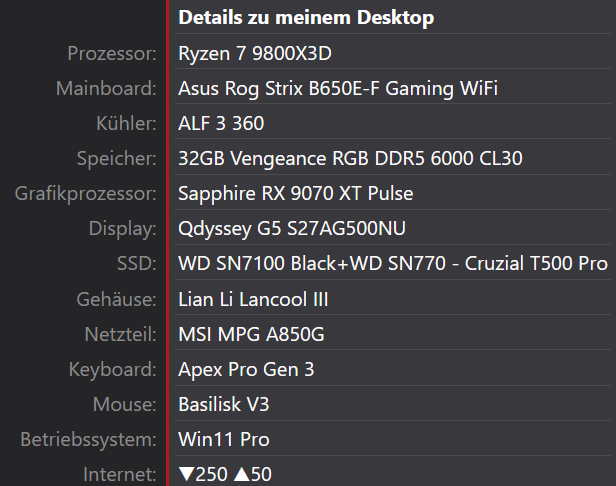This screenshot has width=616, height=486.
Task: Click the Qdyssey G5 S27AG500NU display value
Action: pos(292,229)
